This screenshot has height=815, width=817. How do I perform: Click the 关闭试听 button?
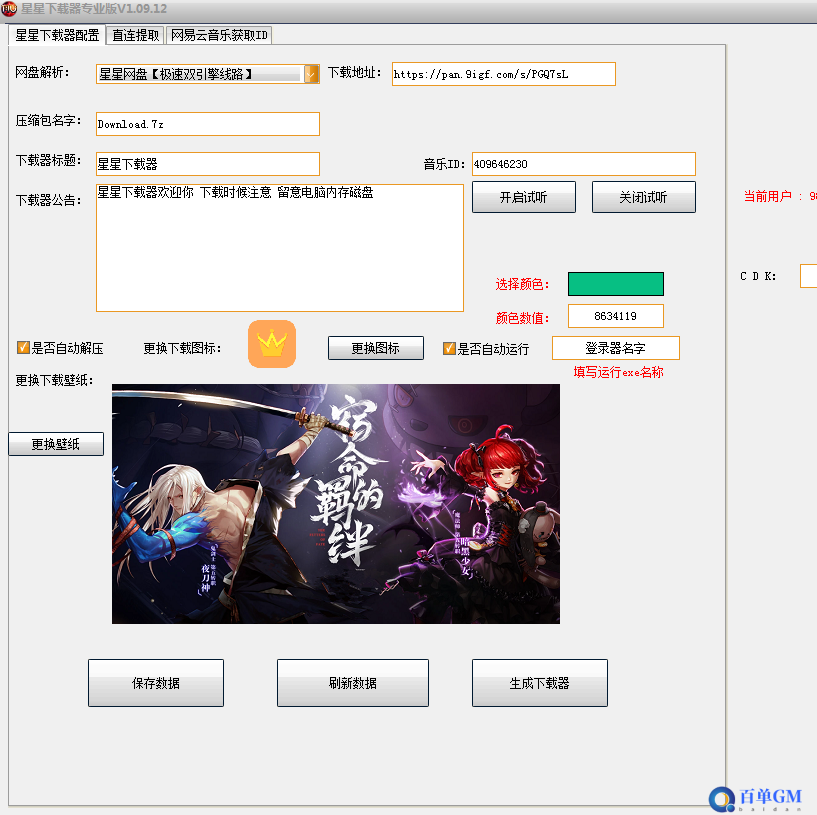(x=643, y=197)
